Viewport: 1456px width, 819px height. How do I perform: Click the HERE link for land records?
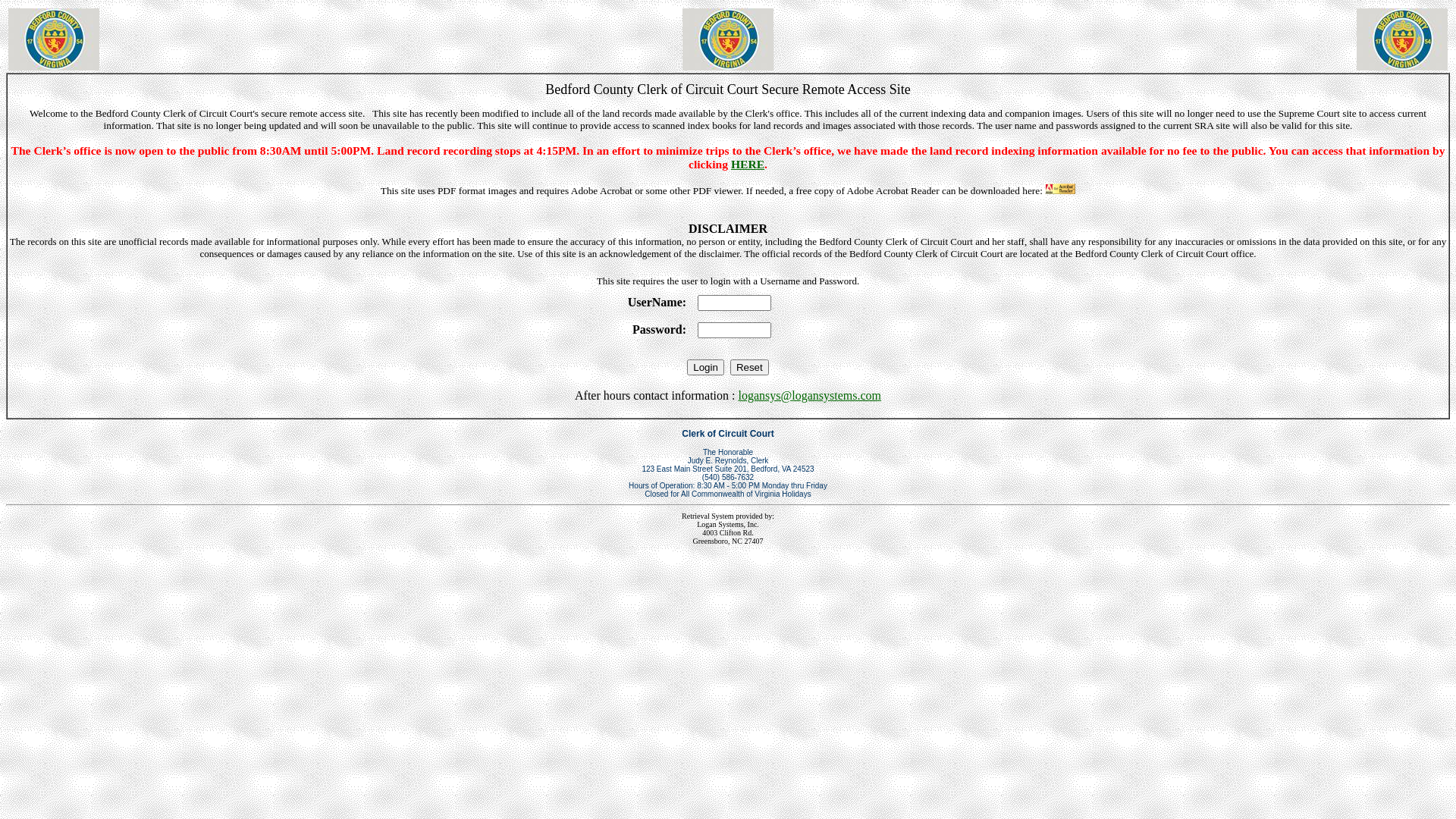coord(747,164)
